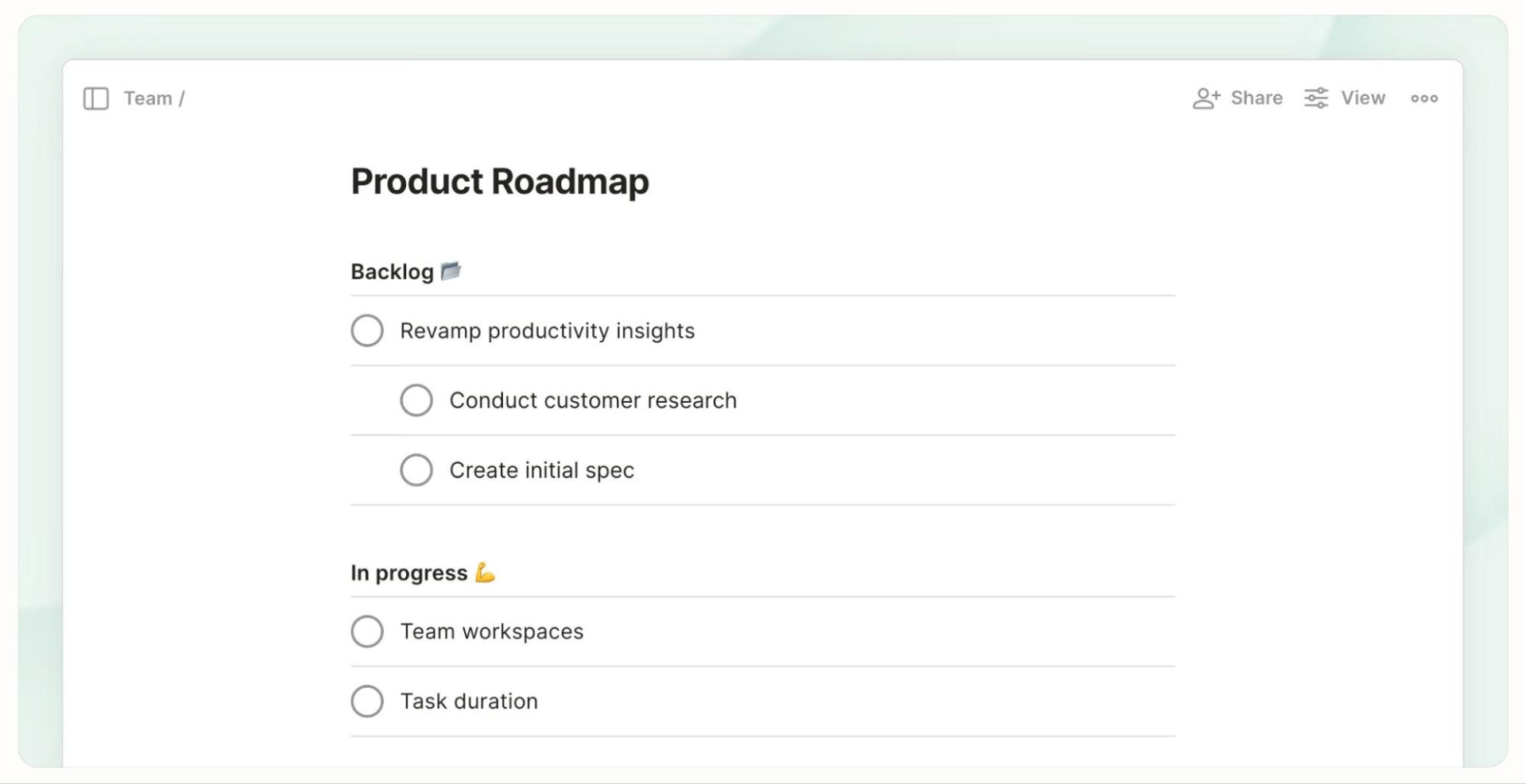Screen dimensions: 1526x784
Task: Click the Product Roadmap page title
Action: (500, 182)
